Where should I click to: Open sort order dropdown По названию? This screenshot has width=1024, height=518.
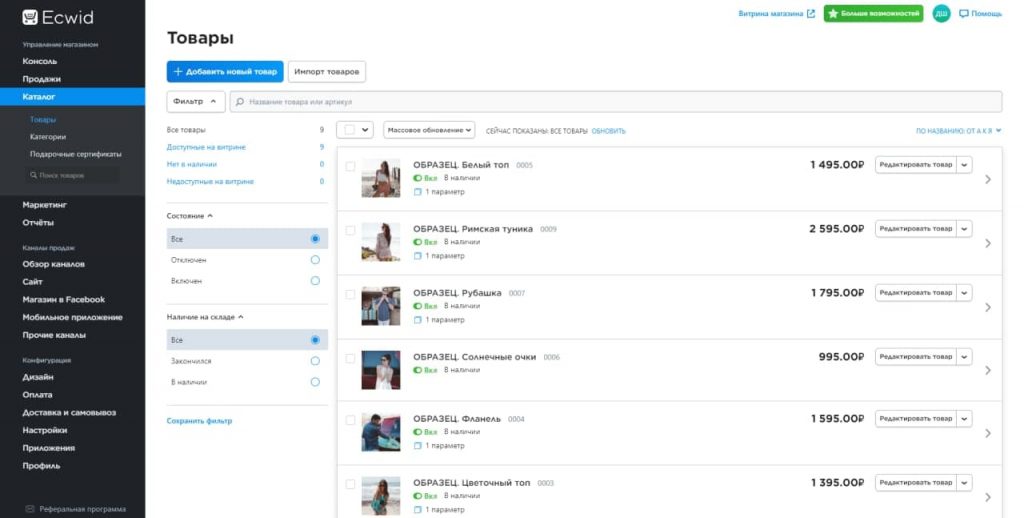coord(958,131)
